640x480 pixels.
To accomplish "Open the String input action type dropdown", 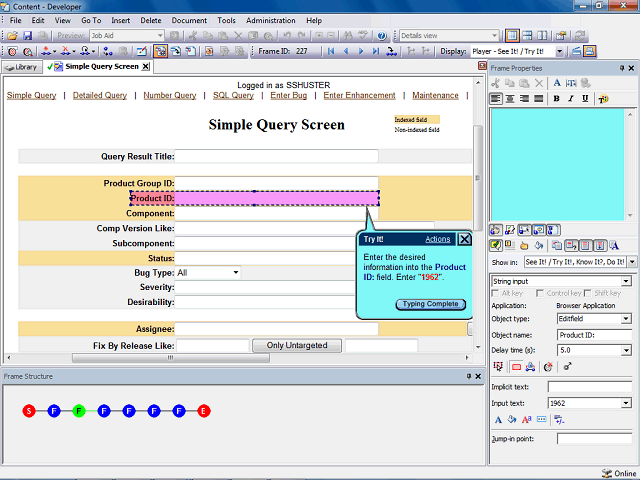I will coord(626,281).
